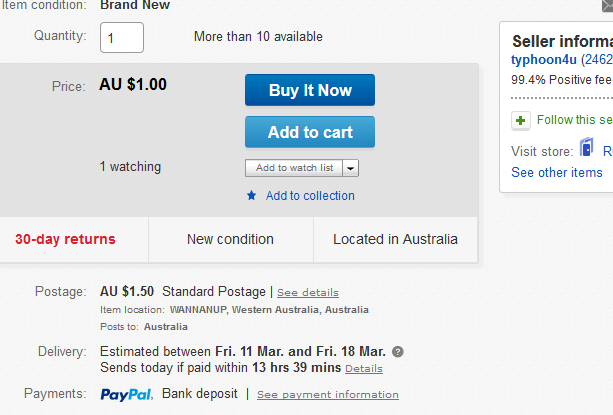
Task: Open delivery Details link
Action: coord(364,368)
